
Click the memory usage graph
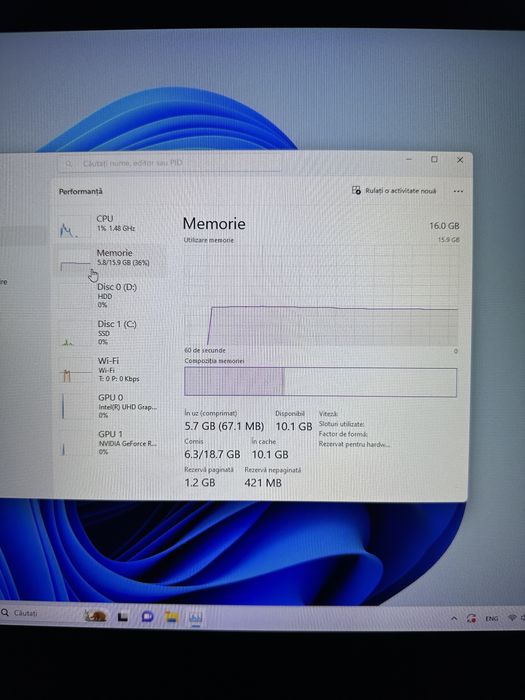321,296
